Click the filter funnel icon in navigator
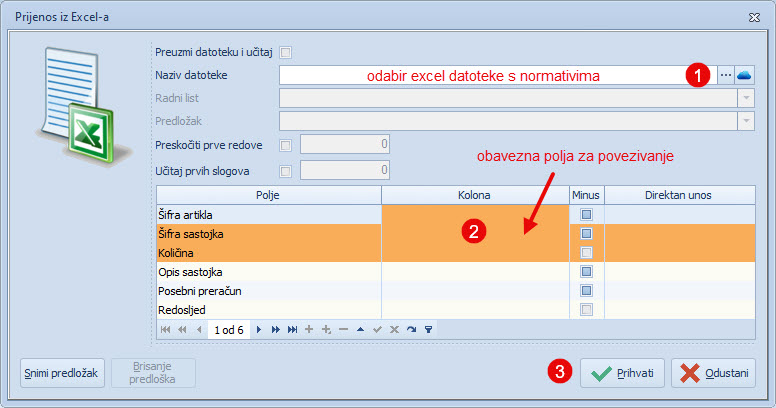The height and width of the screenshot is (408, 776). 428,329
